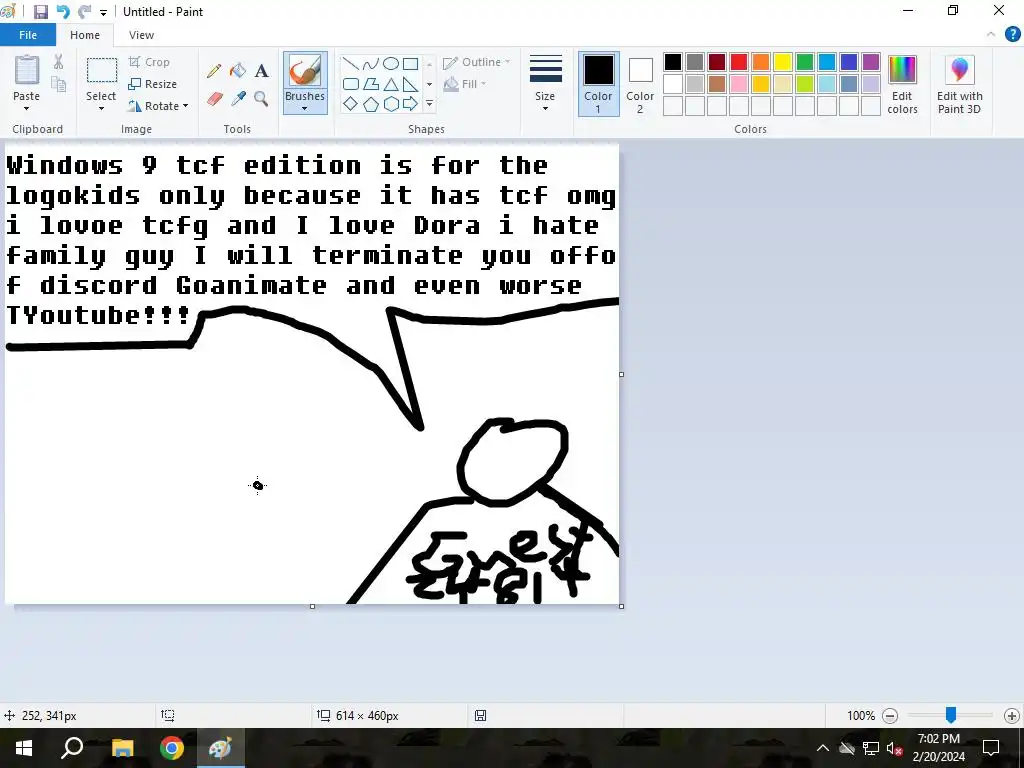Click the Paste clipboard icon

pos(27,70)
